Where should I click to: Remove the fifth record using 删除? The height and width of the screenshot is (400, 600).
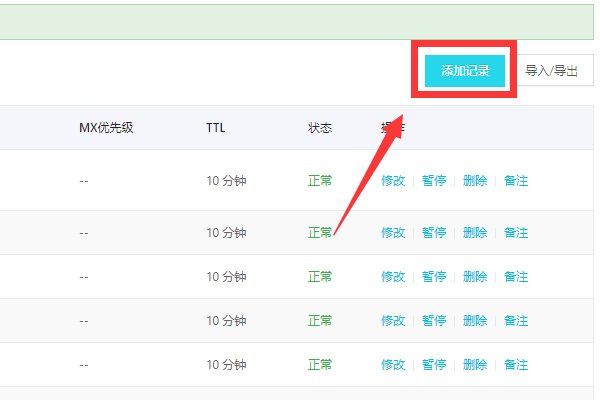[475, 365]
